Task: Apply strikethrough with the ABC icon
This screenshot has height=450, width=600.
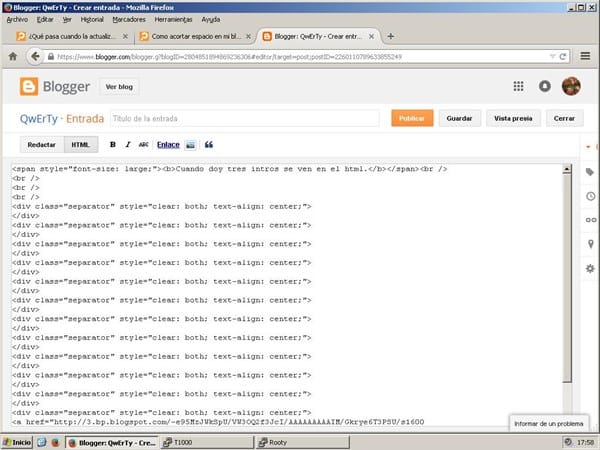Action: click(x=143, y=144)
